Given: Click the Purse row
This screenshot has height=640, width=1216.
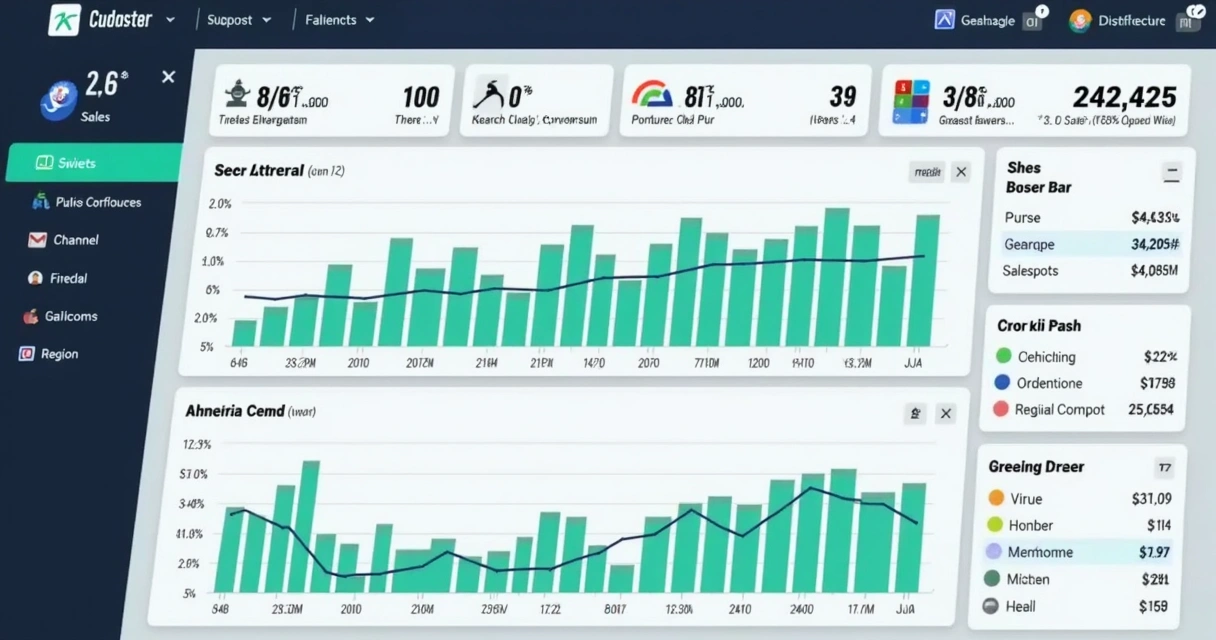Looking at the screenshot, I should tap(1091, 217).
